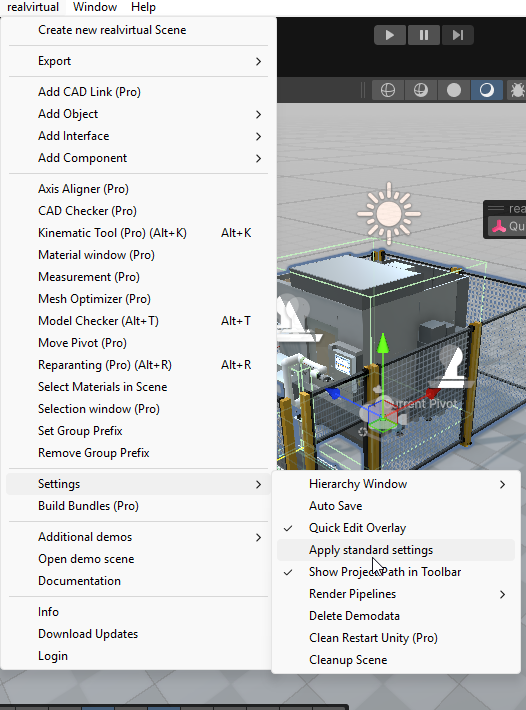Screen dimensions: 526x710
Task: Expand the Add Object submenu
Action: (138, 114)
